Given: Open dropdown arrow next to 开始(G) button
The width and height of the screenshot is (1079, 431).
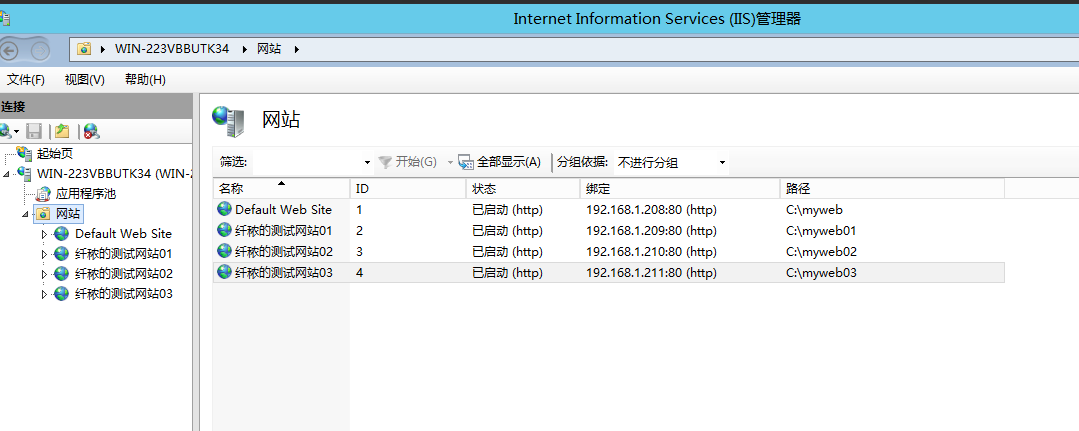Looking at the screenshot, I should (450, 163).
